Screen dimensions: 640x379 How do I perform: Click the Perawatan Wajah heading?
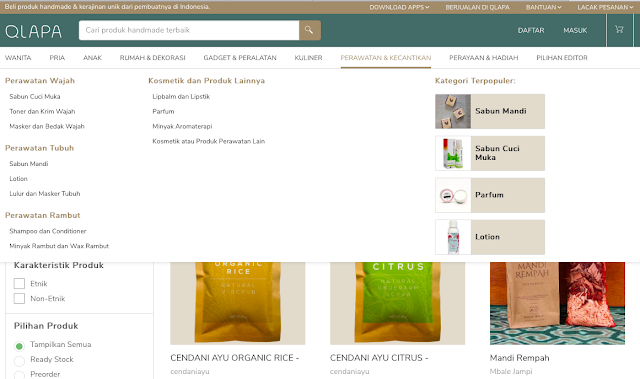40,81
